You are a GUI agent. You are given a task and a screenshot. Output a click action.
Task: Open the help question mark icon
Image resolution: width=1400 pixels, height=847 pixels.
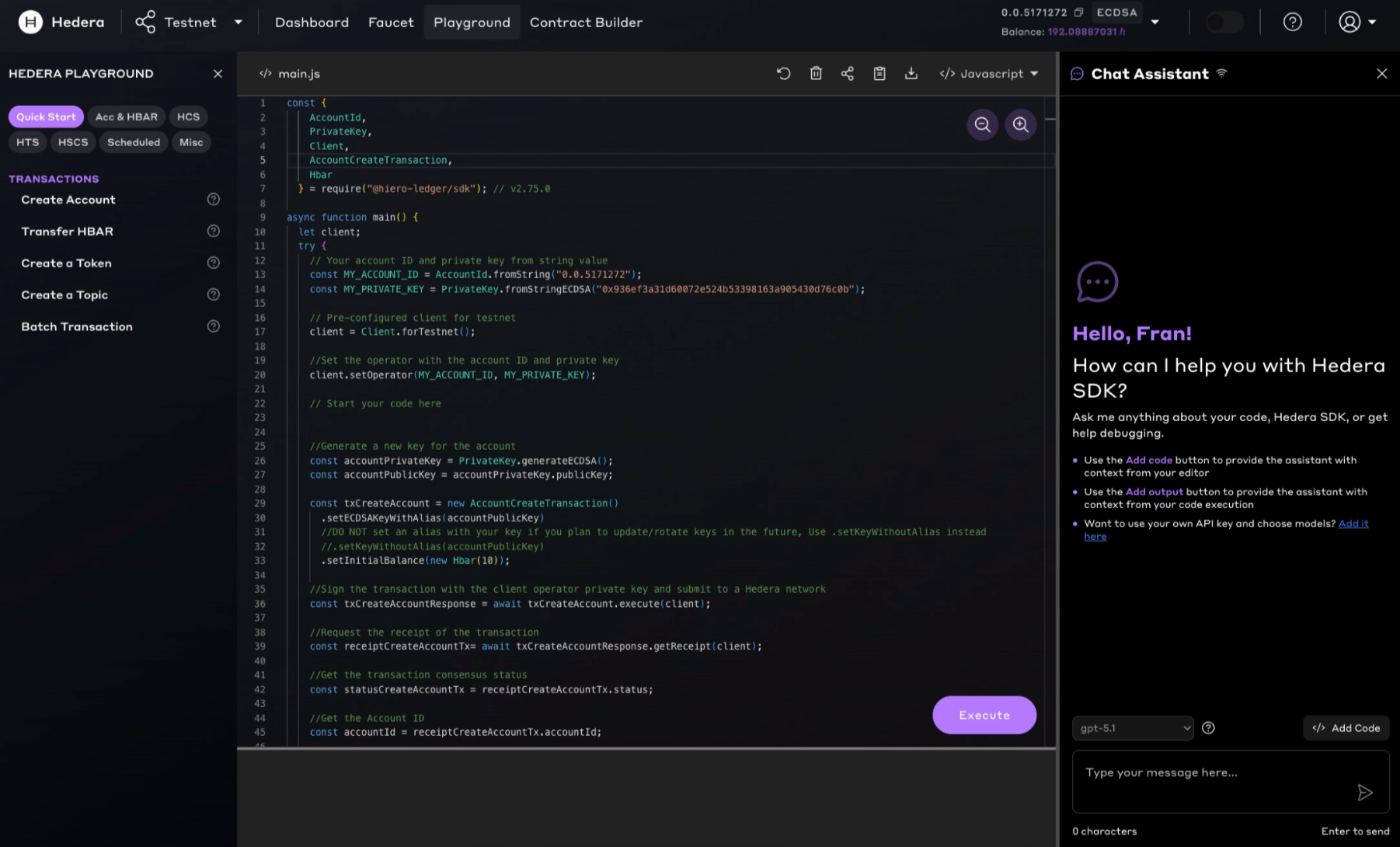coord(1292,22)
